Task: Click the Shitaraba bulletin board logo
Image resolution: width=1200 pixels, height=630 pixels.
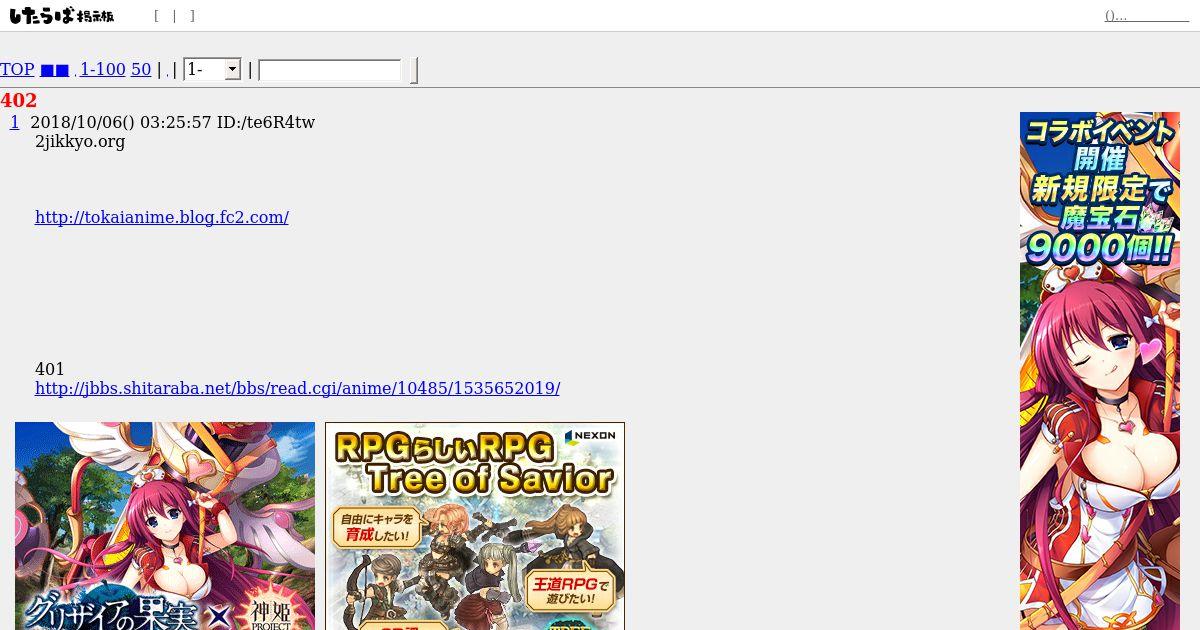Action: [61, 16]
